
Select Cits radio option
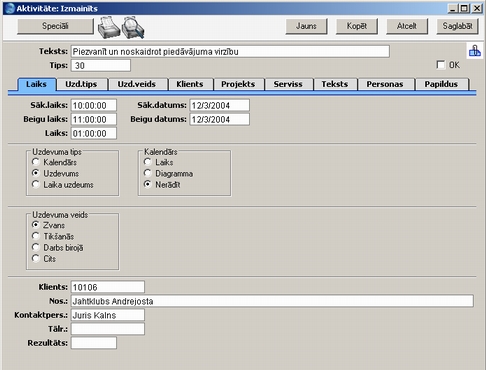[36, 258]
